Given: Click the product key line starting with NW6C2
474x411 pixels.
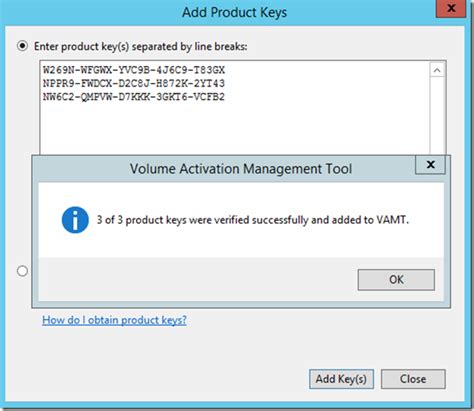Looking at the screenshot, I should pos(134,97).
